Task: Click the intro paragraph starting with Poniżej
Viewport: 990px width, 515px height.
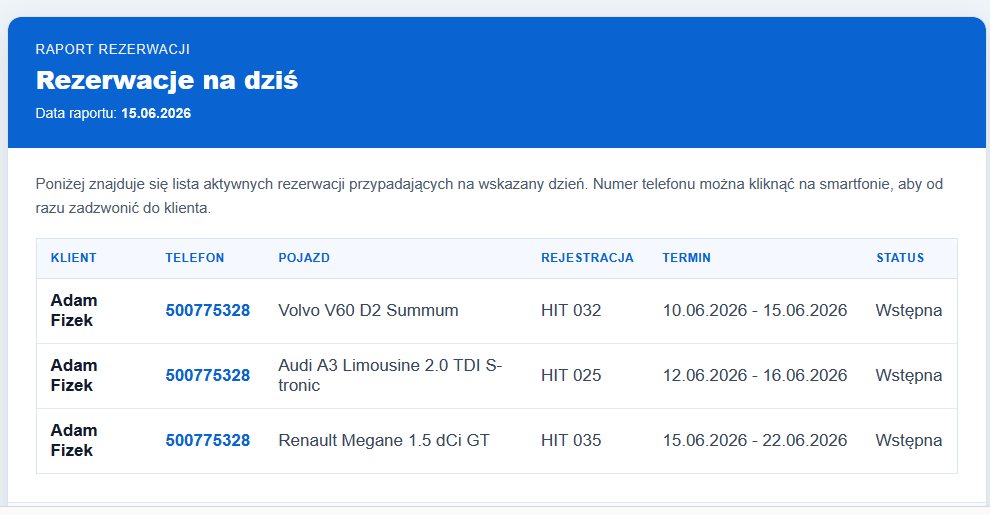Action: click(x=489, y=196)
